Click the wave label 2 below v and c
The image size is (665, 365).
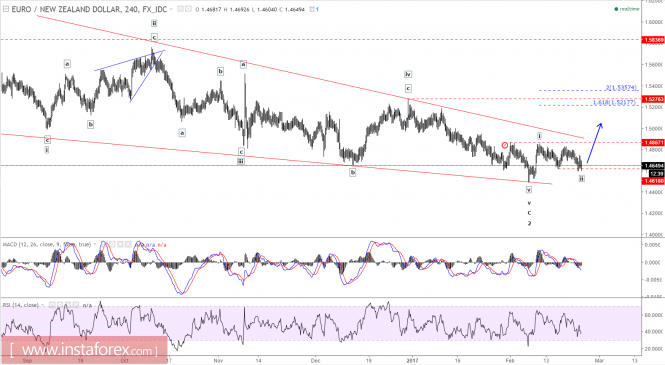pos(529,223)
